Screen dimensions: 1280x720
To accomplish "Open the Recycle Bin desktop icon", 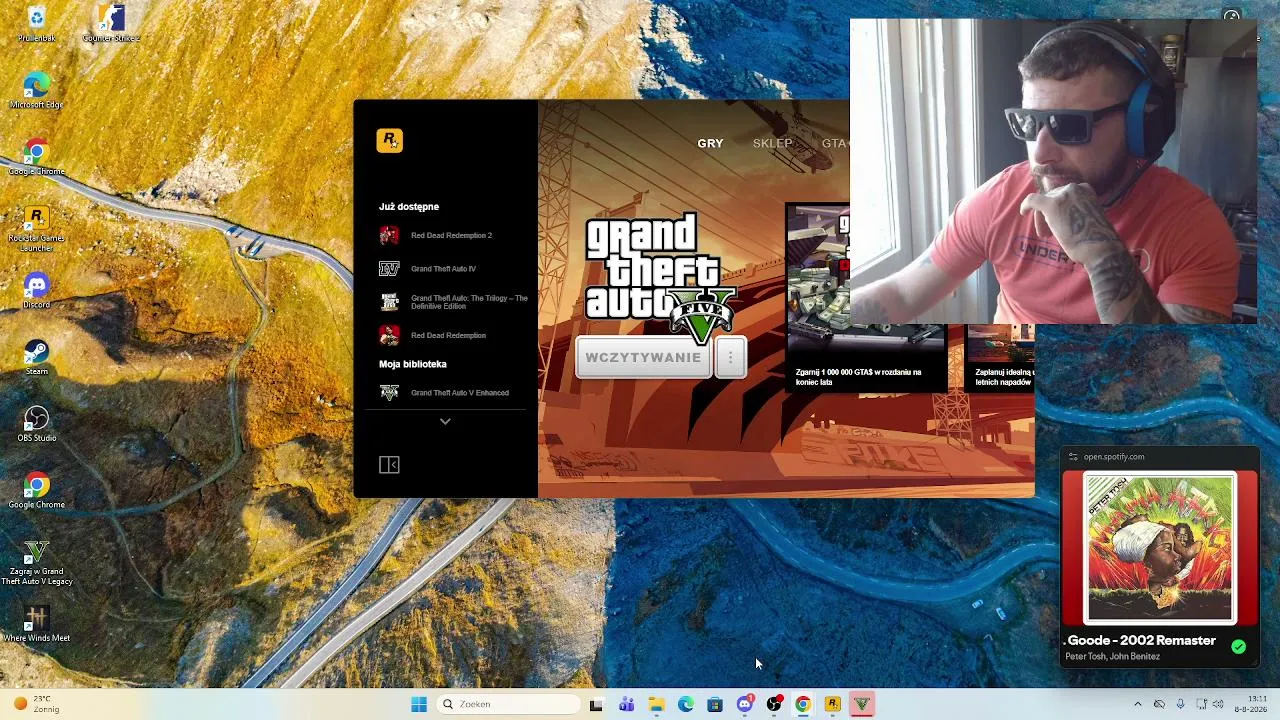I will pos(36,24).
